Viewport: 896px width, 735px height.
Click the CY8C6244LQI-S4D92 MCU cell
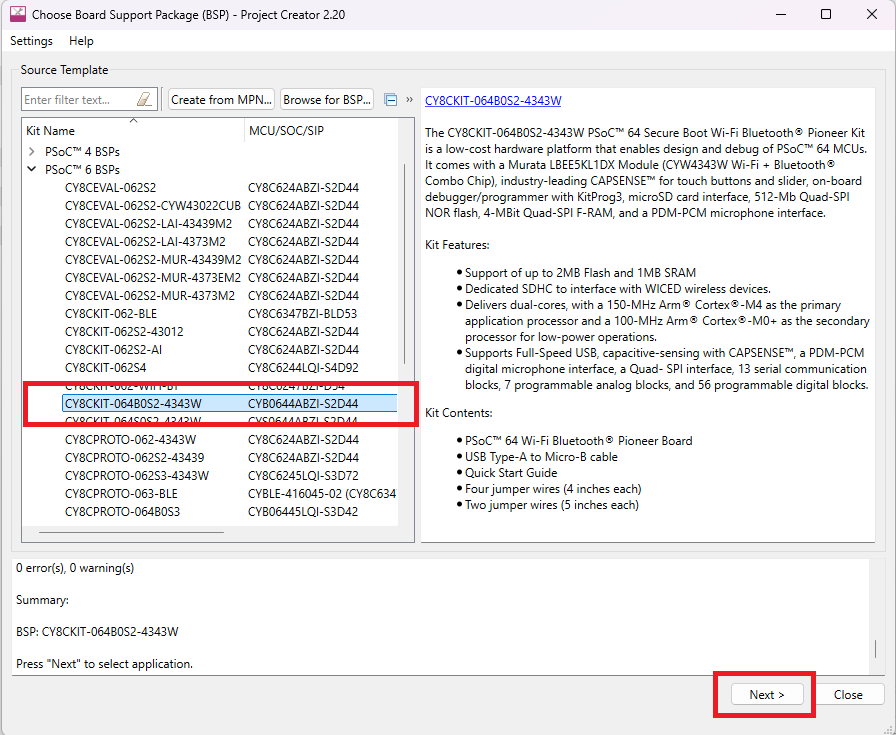click(303, 368)
